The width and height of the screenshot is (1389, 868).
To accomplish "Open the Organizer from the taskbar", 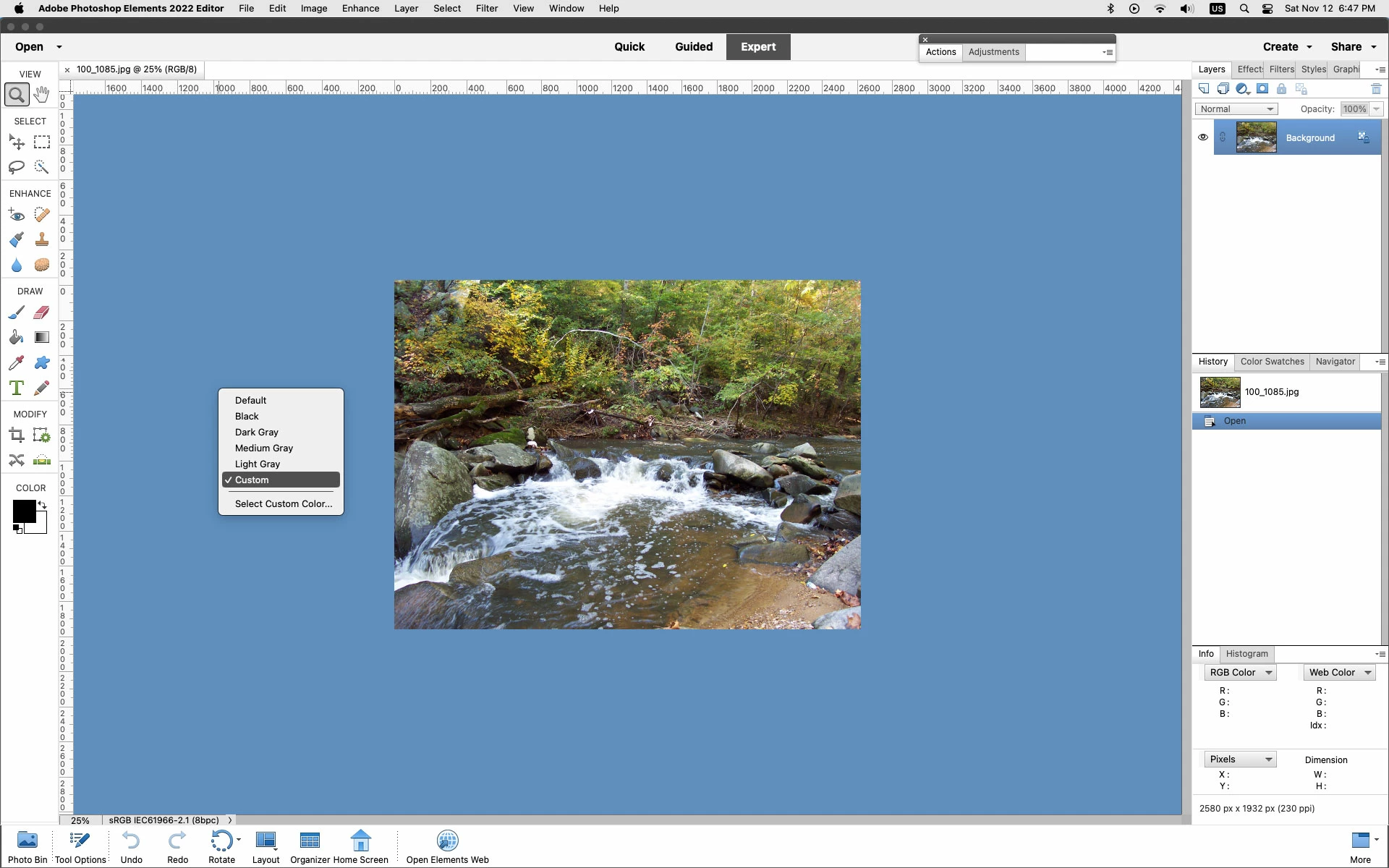I will point(310,847).
